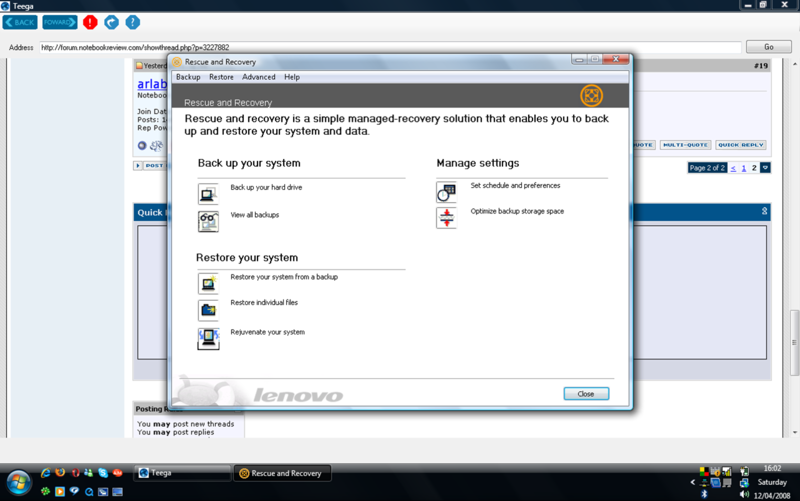Click Back up your hard drive link
Screen dimensions: 800x501
coord(266,187)
